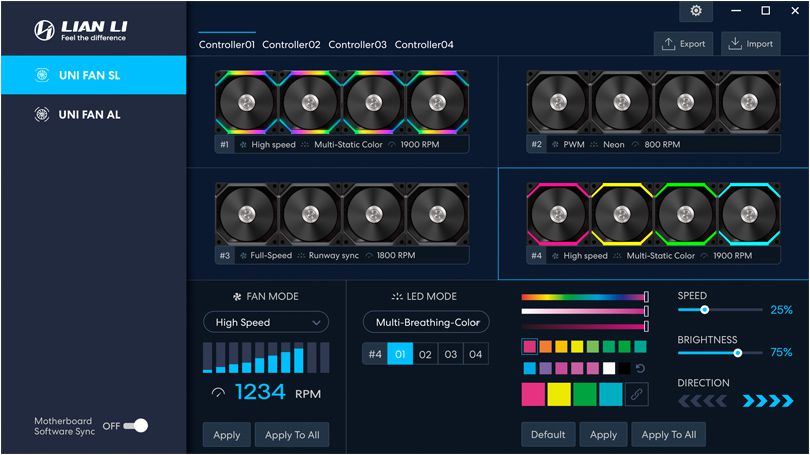Click Apply To All under Fan Mode

[x=292, y=435]
